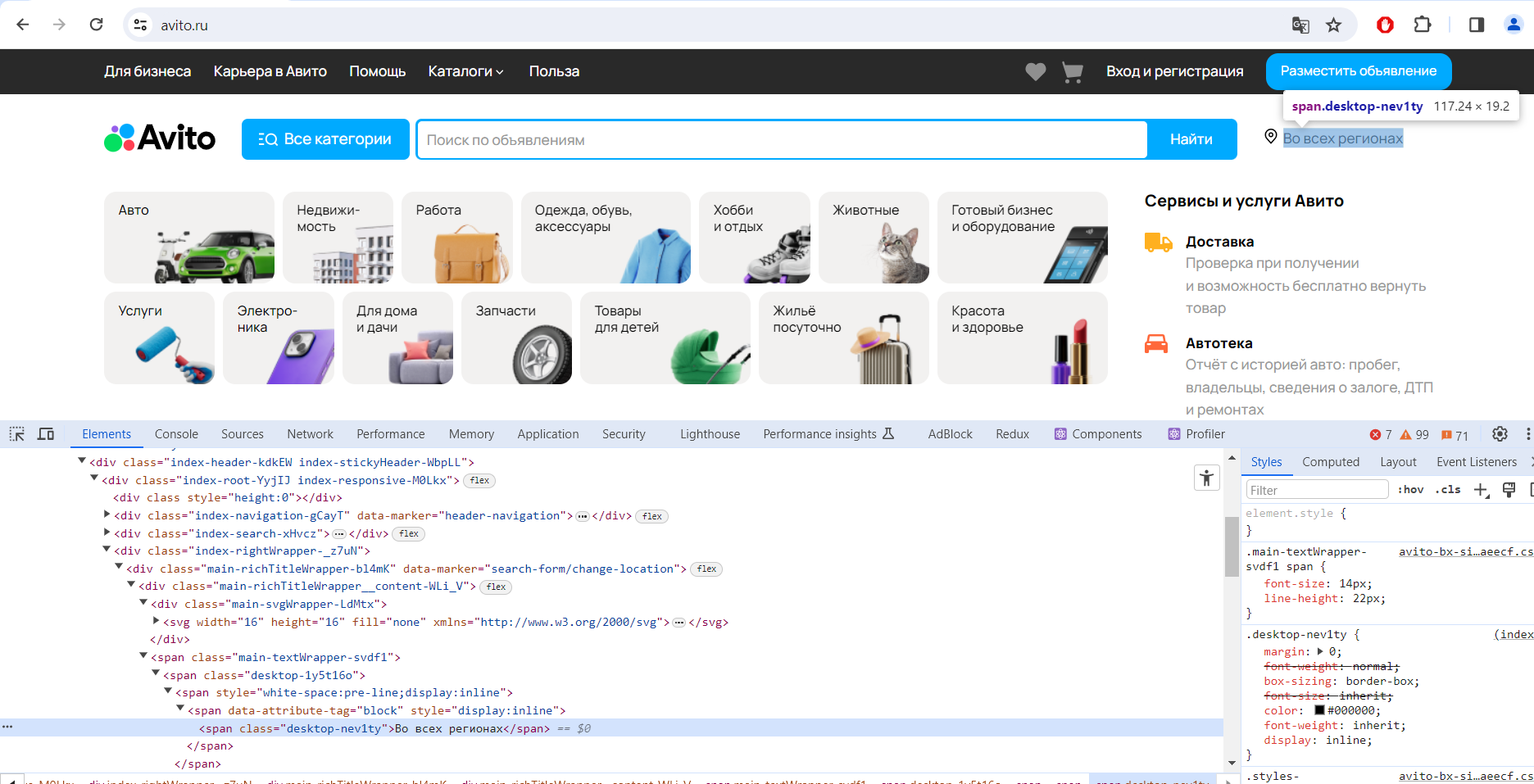The height and width of the screenshot is (784, 1534).
Task: Click Разместить объявление button
Action: [1359, 71]
